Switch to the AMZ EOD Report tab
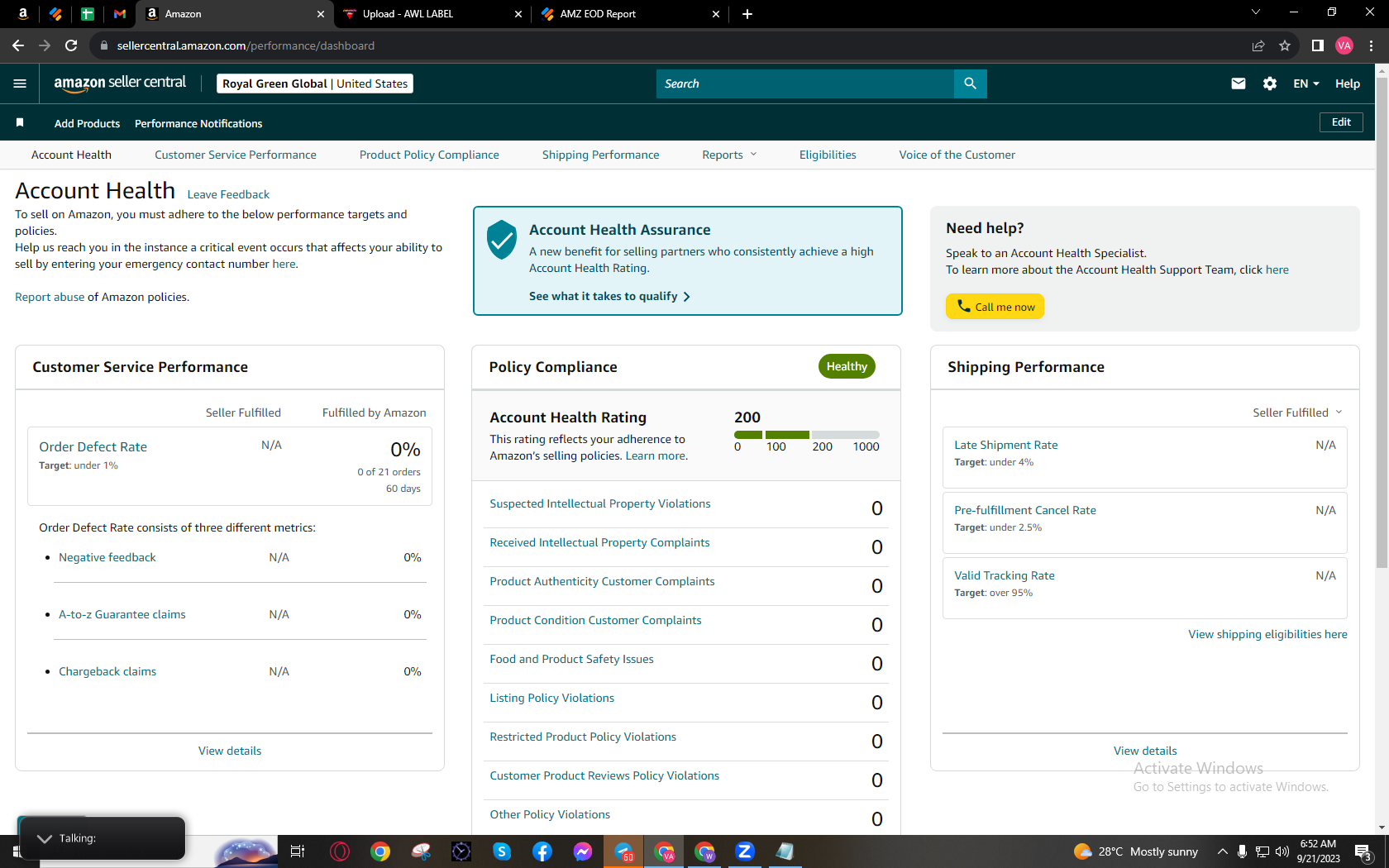The image size is (1389, 868). pos(630,14)
